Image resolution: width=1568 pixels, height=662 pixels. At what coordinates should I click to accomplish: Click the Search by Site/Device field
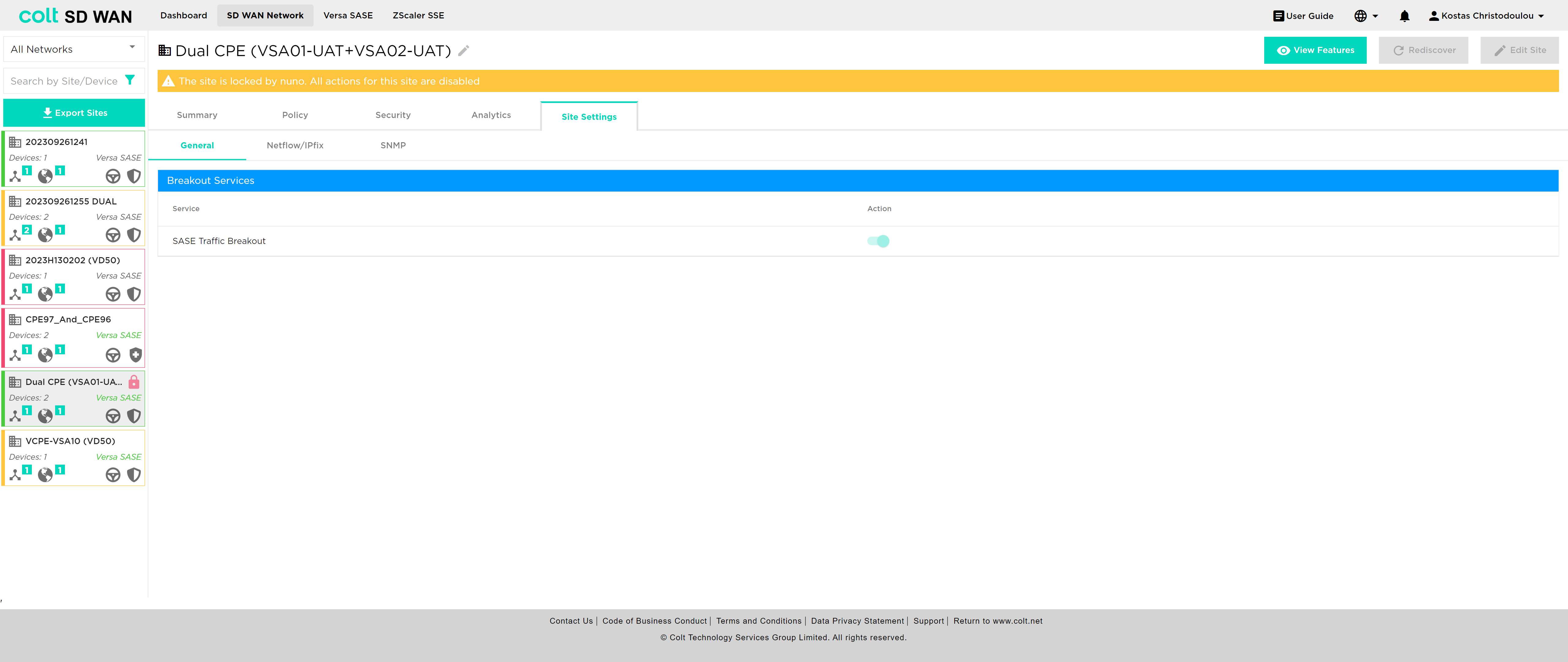(x=64, y=81)
